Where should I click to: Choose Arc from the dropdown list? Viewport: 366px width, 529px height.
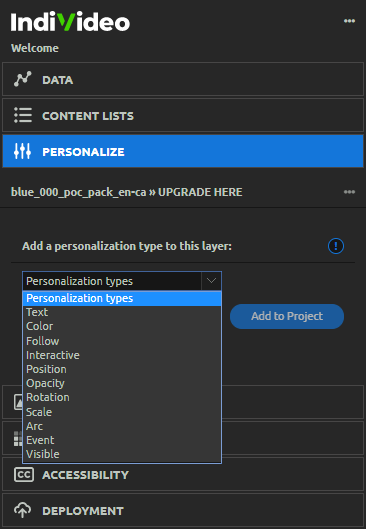pos(122,426)
